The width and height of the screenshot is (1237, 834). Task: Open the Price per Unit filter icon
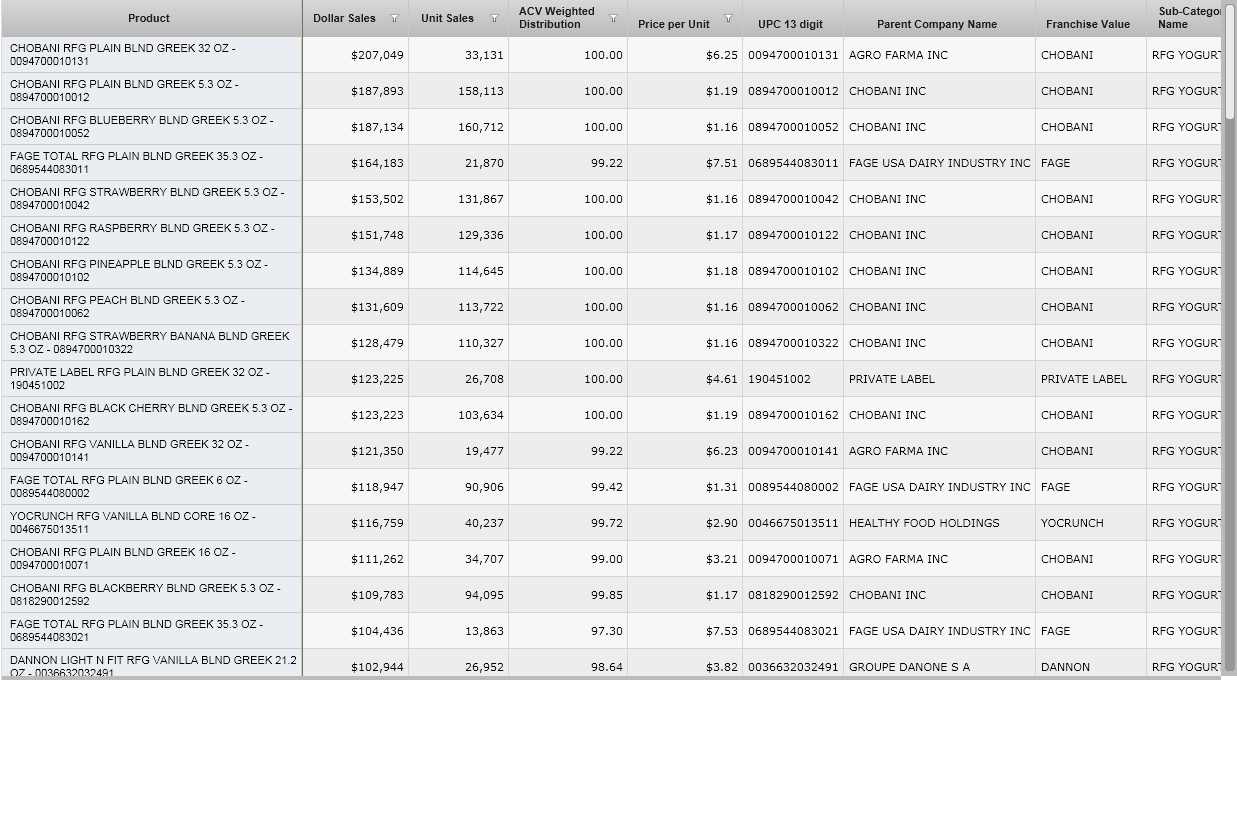click(x=728, y=18)
